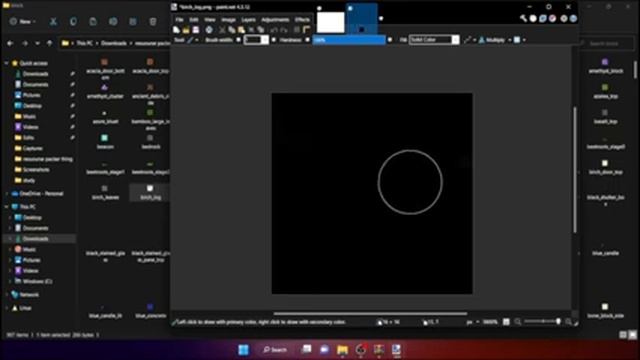Open the antialiasing mode dropdown icon

click(469, 40)
